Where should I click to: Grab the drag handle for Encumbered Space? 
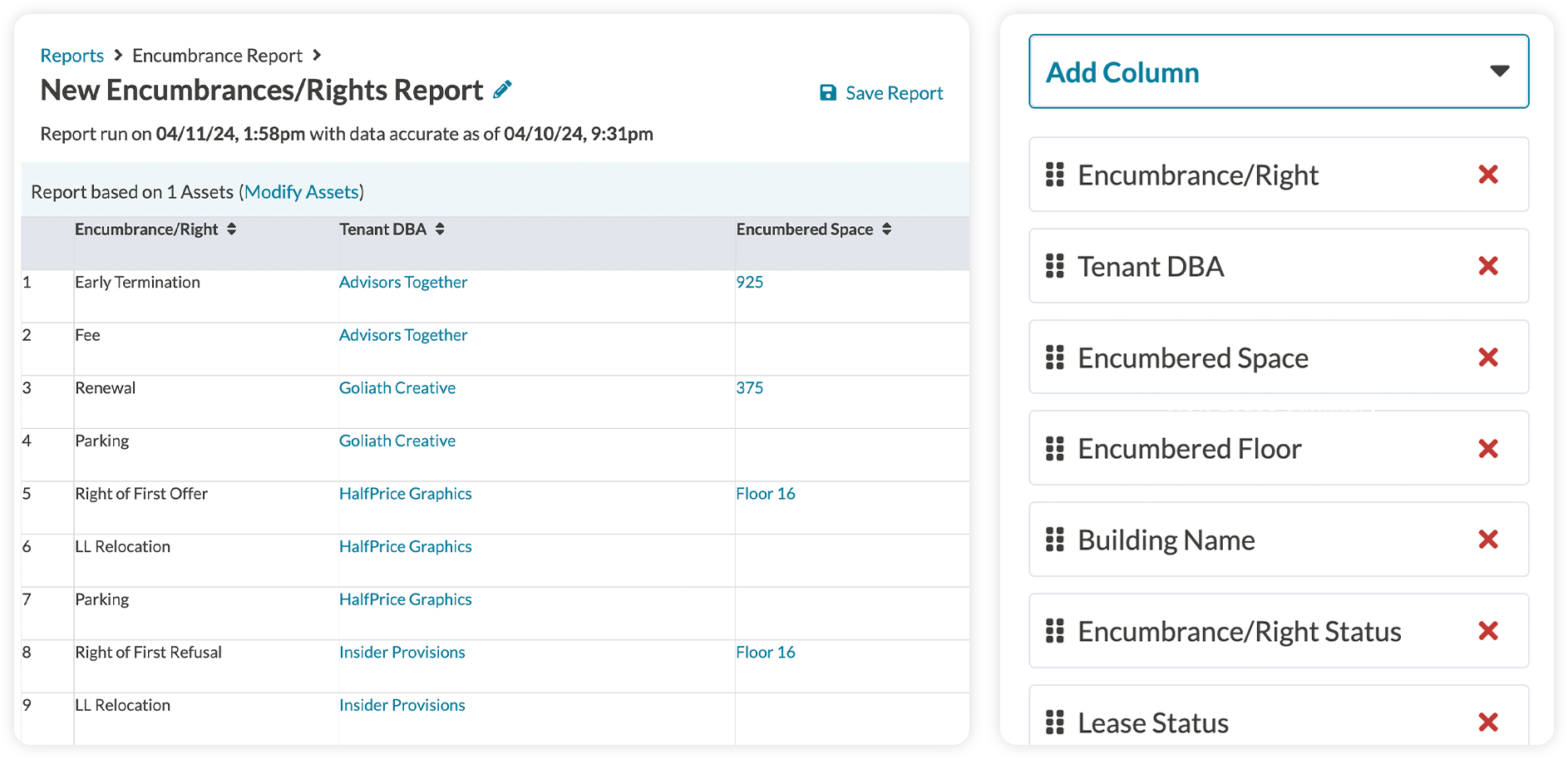click(x=1055, y=357)
